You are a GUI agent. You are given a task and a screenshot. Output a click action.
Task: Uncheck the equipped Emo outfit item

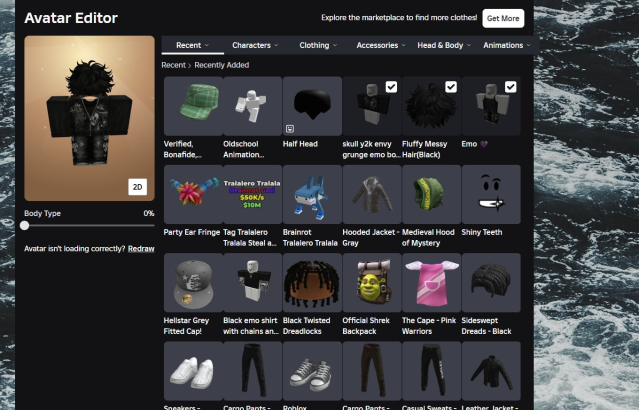(x=510, y=88)
